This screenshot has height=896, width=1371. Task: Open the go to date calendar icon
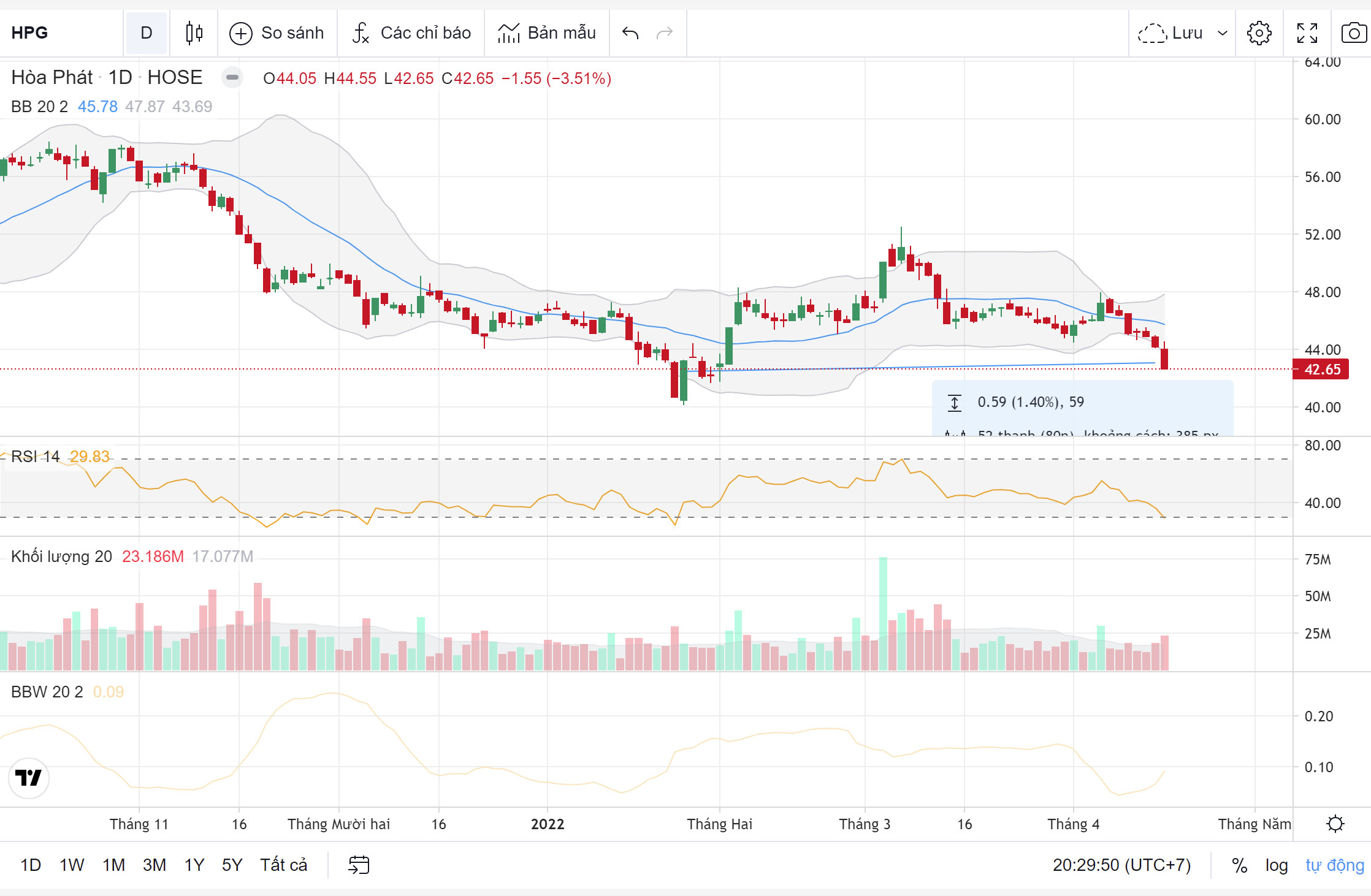pos(359,865)
